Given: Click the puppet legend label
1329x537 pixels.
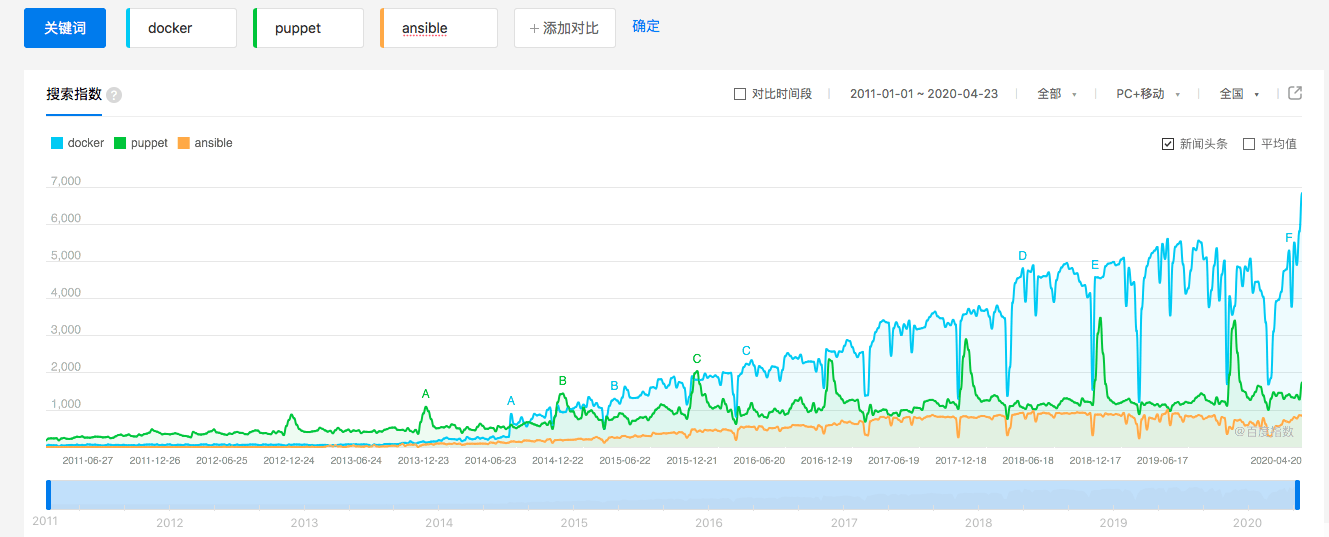Looking at the screenshot, I should point(149,143).
